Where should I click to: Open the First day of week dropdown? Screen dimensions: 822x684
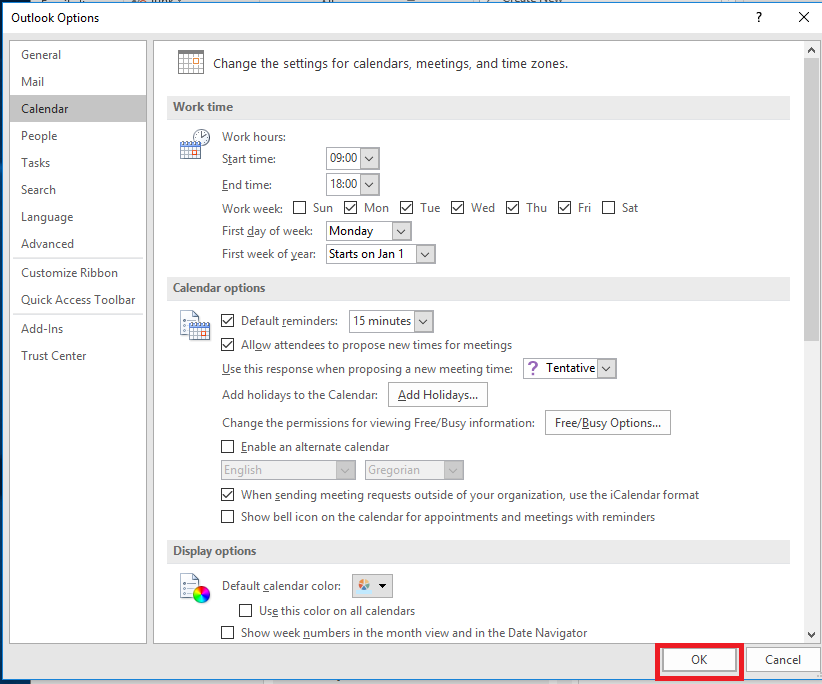click(401, 231)
